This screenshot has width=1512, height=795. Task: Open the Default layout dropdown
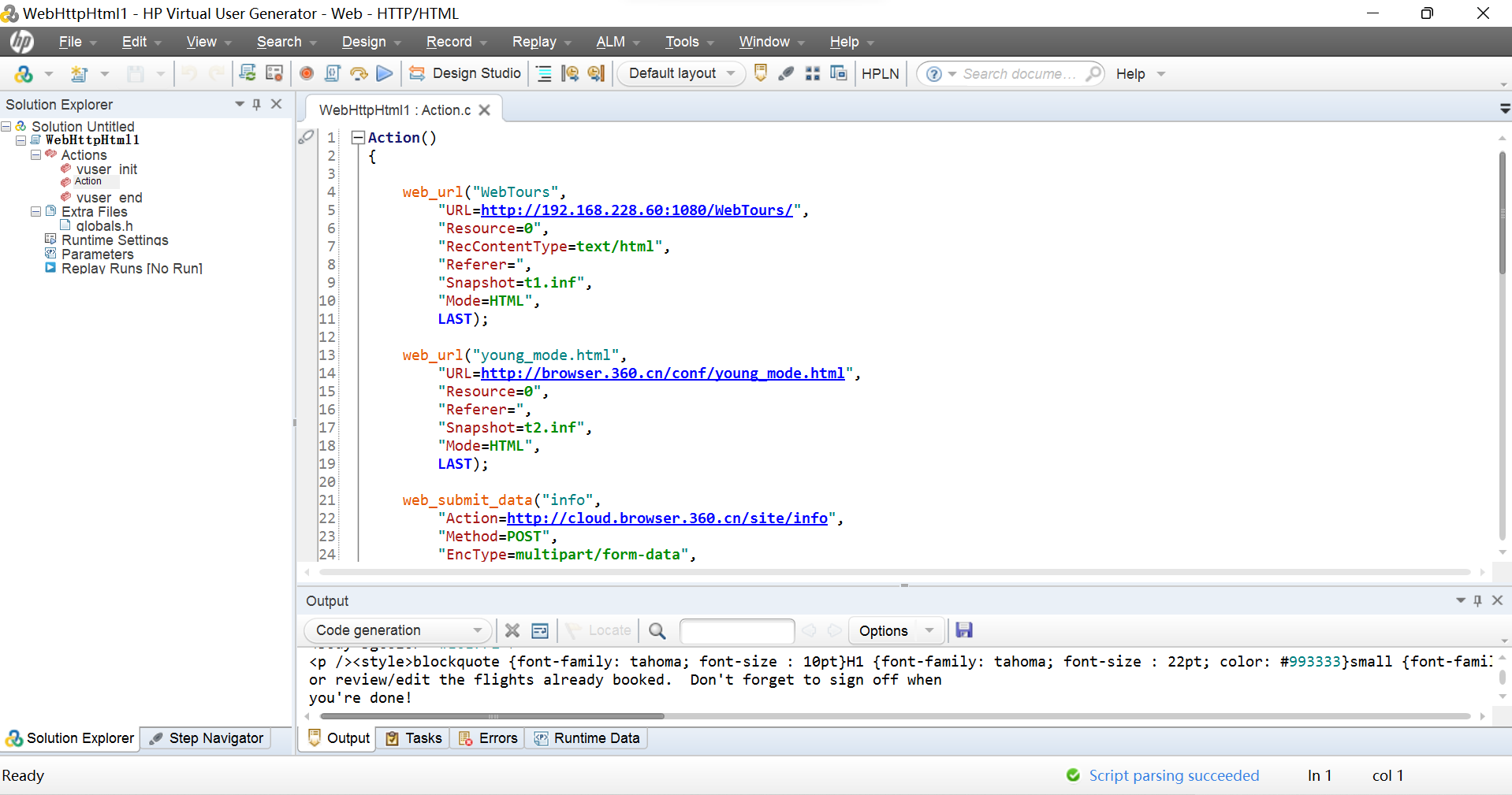click(681, 73)
